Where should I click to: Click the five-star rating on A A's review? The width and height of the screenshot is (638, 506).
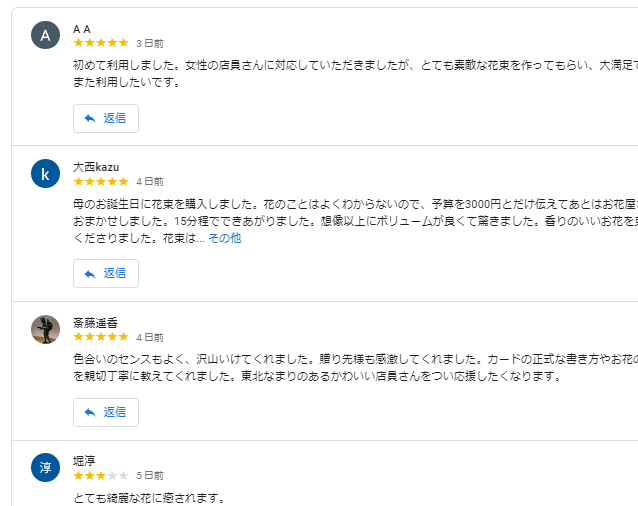tap(101, 43)
